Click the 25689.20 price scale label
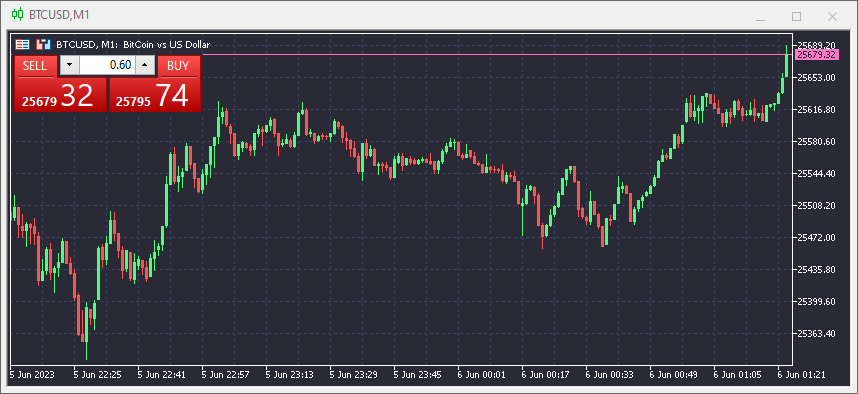Screen dimensions: 858x394 point(815,45)
